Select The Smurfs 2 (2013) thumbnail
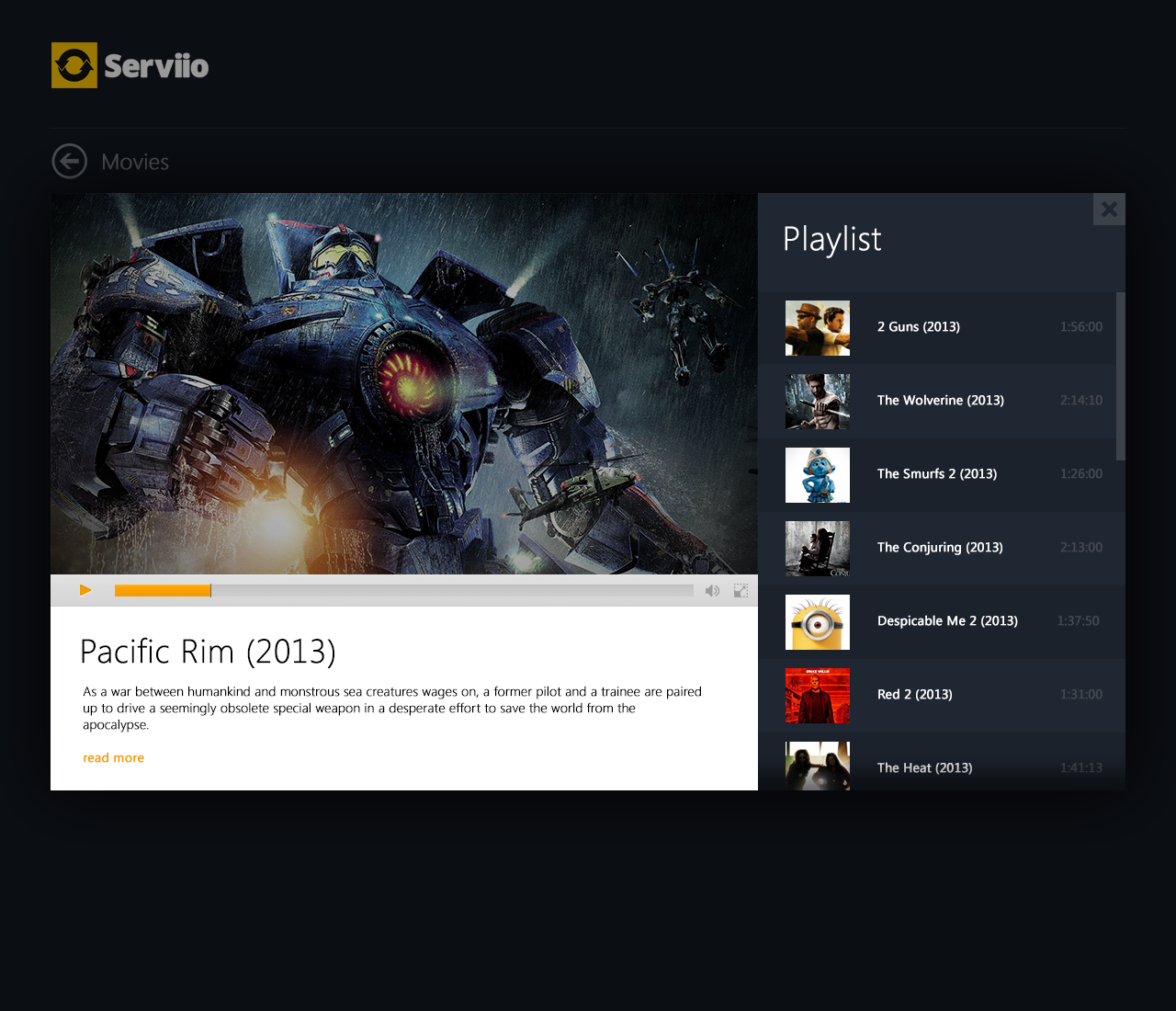The image size is (1176, 1011). coord(818,475)
